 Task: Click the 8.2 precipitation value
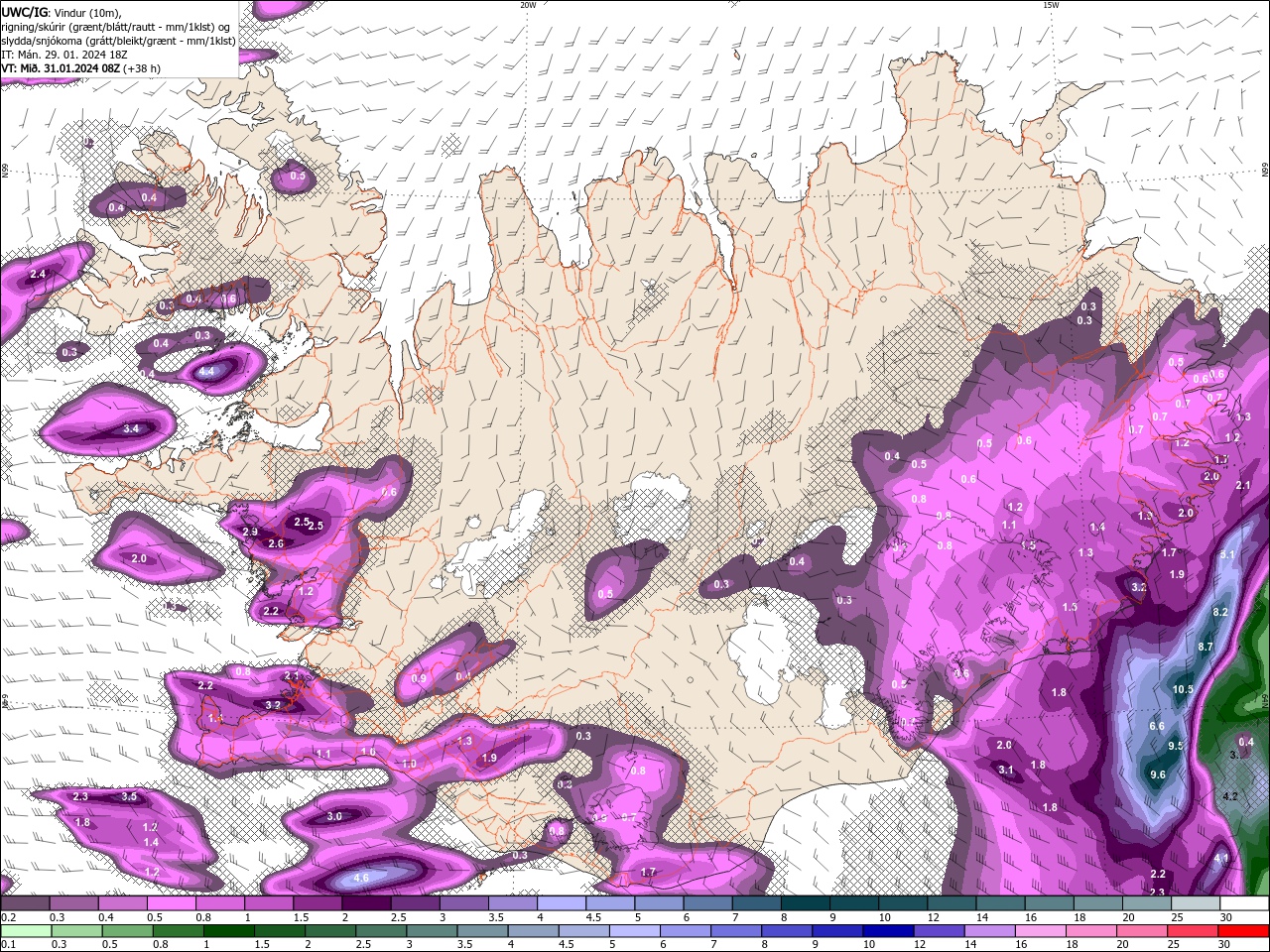click(1220, 612)
